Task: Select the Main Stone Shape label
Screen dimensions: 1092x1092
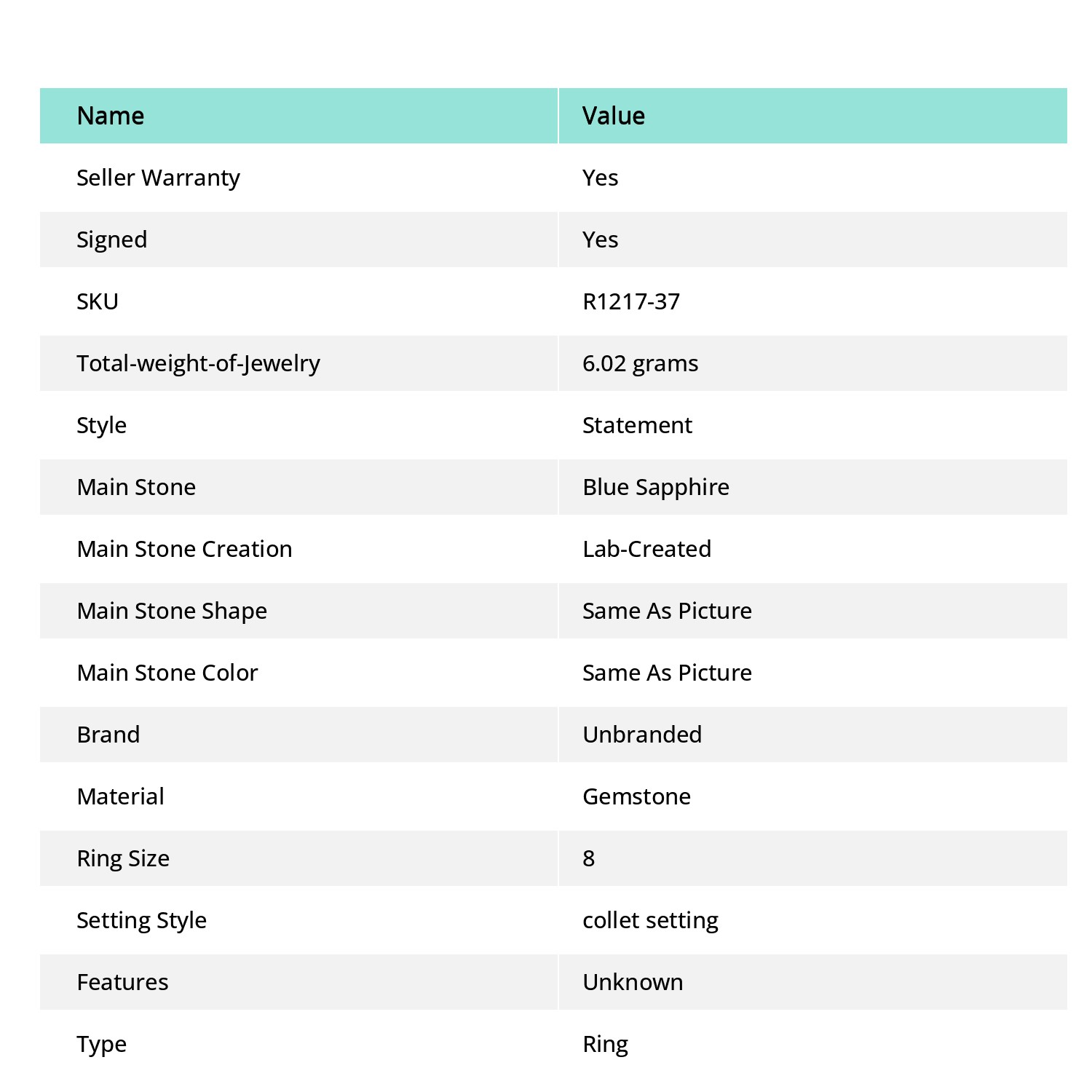Action: coord(172,611)
